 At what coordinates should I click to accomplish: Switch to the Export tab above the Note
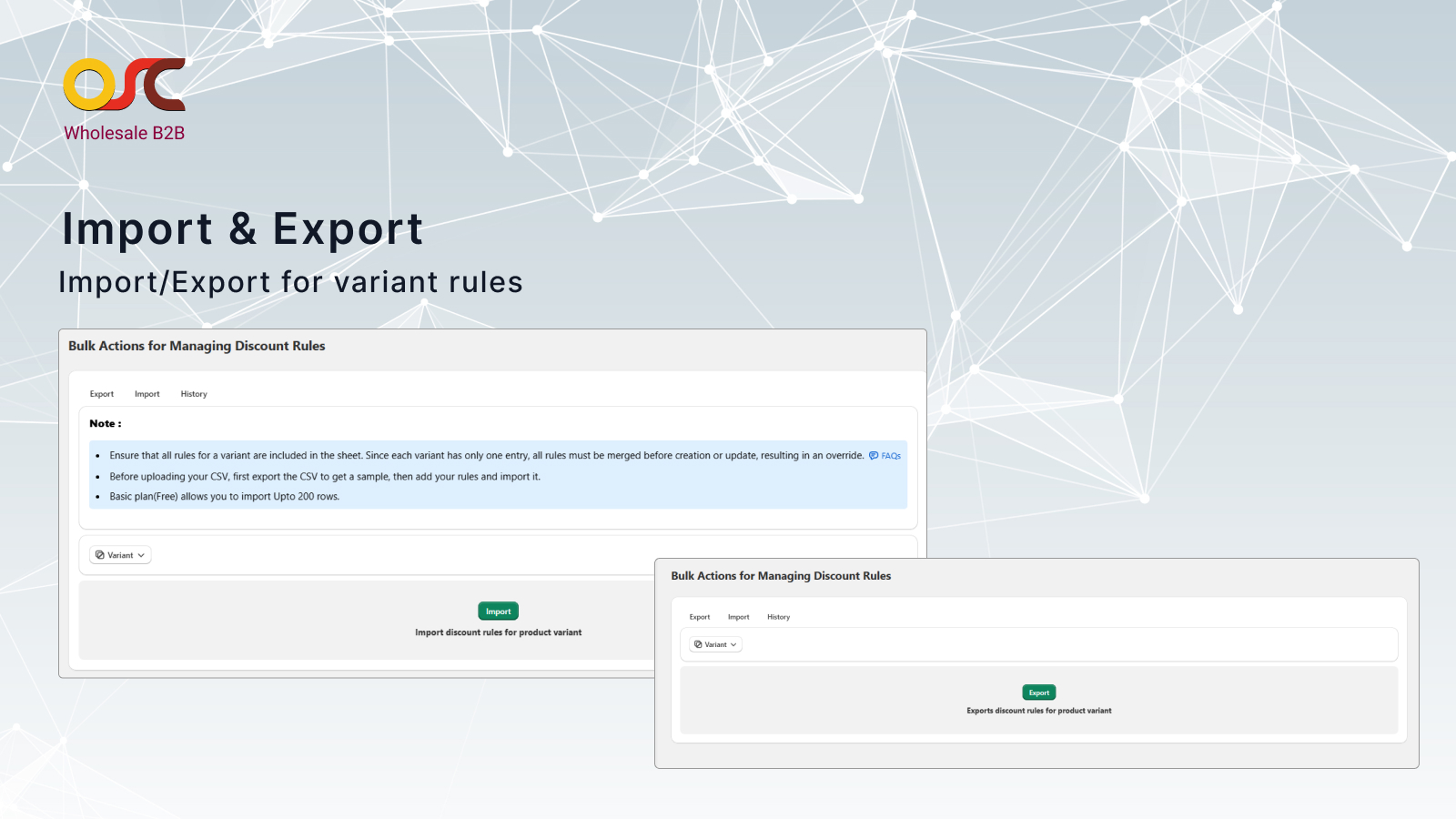(102, 394)
